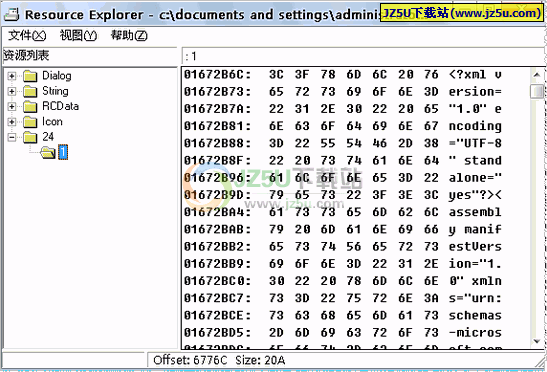Select the highlighted resource item 1
547x372 pixels.
click(x=63, y=152)
